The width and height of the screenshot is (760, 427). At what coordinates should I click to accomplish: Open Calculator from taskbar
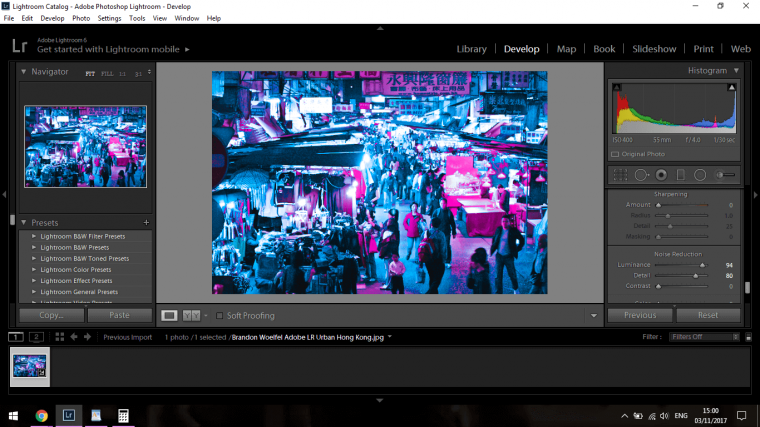click(123, 416)
